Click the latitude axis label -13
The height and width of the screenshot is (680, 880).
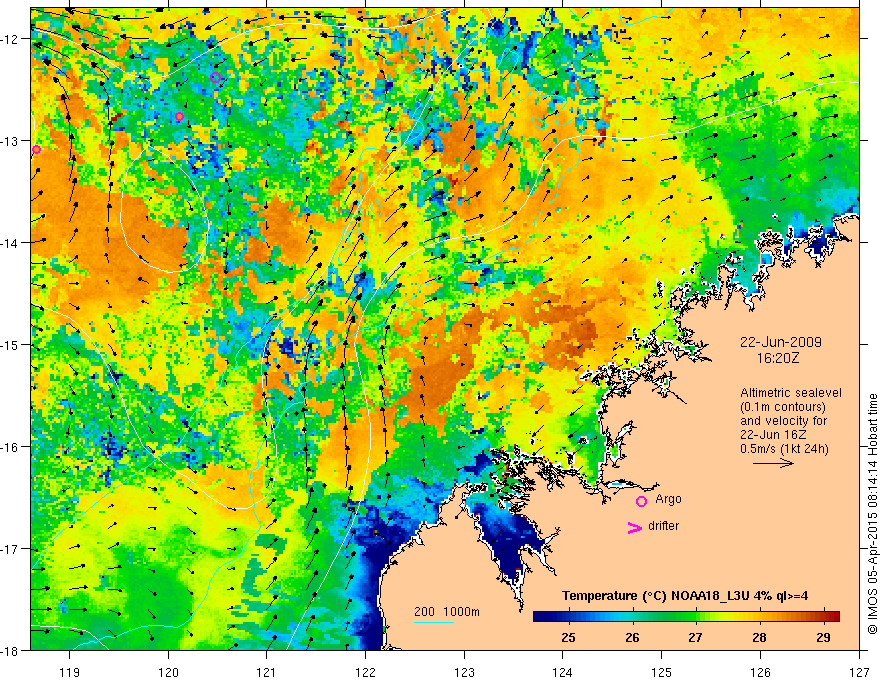pos(10,141)
